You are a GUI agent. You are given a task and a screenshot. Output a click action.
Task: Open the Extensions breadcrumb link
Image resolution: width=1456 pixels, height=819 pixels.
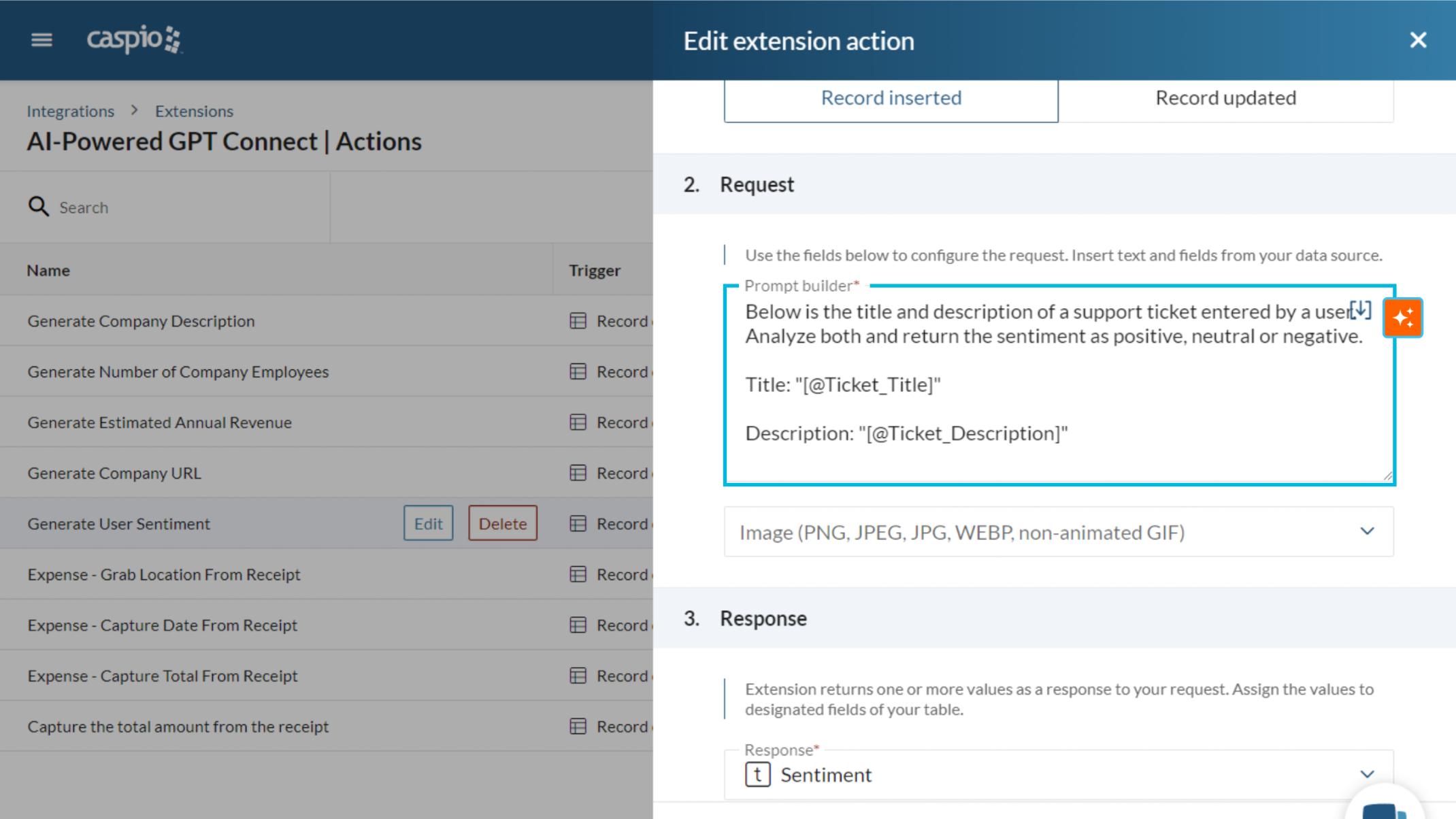(x=194, y=111)
